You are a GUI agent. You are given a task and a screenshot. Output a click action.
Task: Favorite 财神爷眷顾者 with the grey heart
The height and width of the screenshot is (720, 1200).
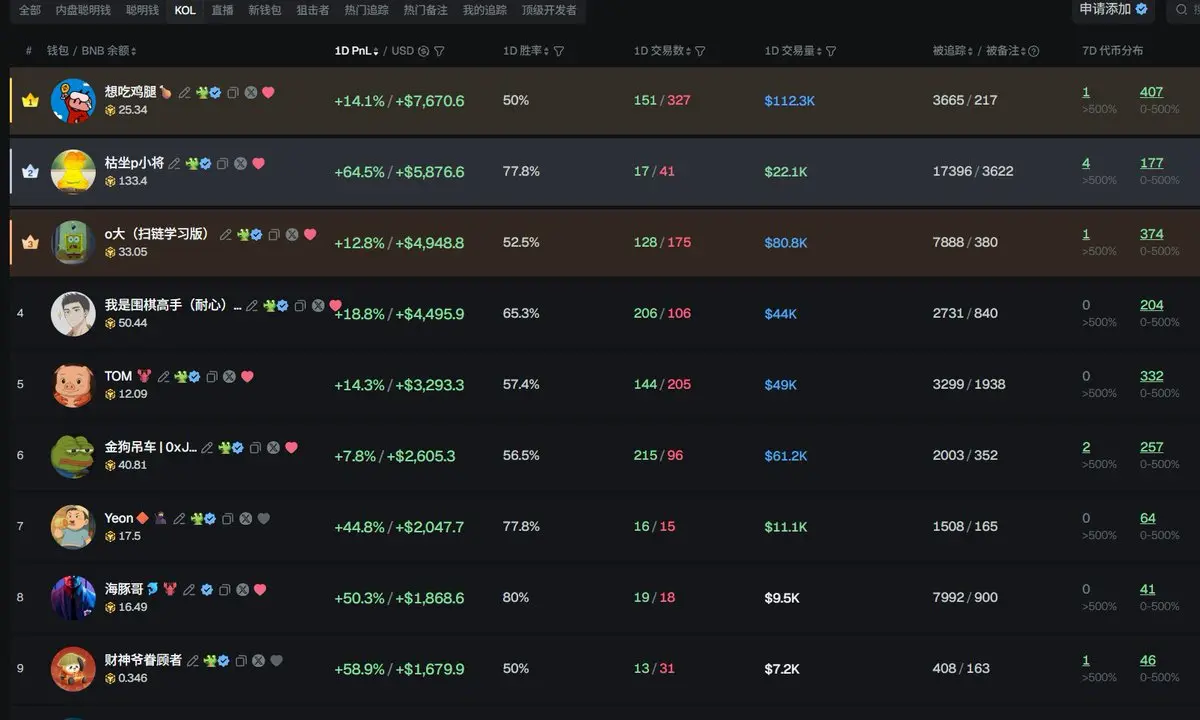(x=277, y=661)
